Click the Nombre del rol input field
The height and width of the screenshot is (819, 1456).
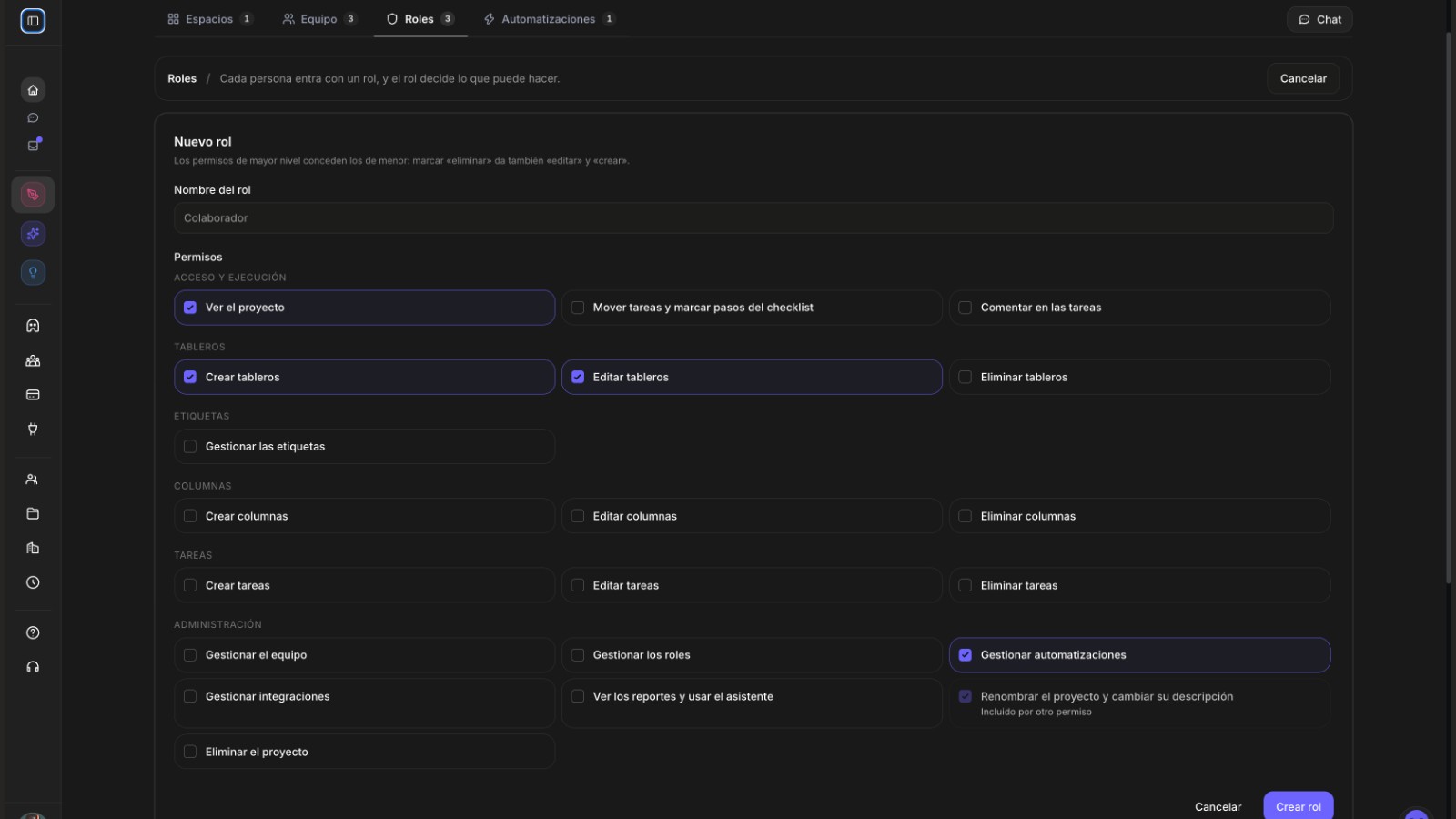click(x=753, y=218)
